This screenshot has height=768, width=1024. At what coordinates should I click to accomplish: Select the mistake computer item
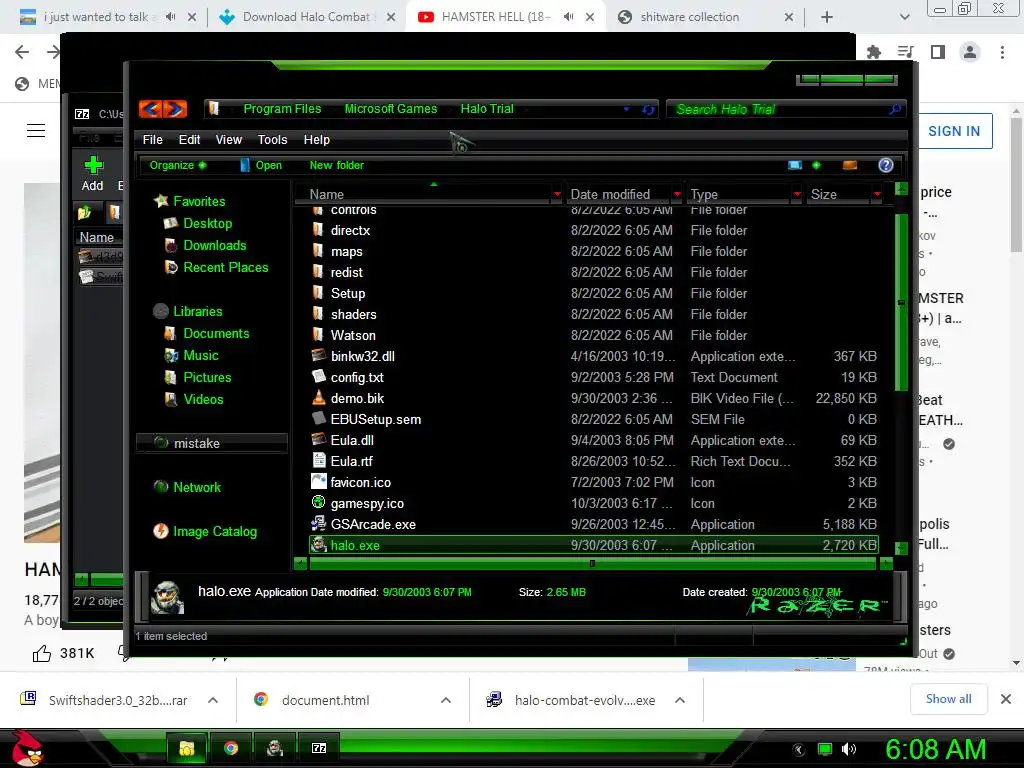[x=212, y=443]
